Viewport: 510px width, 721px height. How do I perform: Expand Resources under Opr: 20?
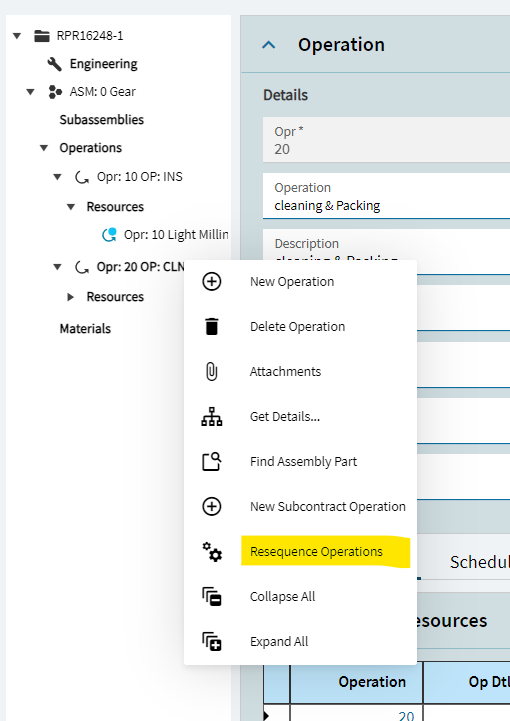(70, 297)
